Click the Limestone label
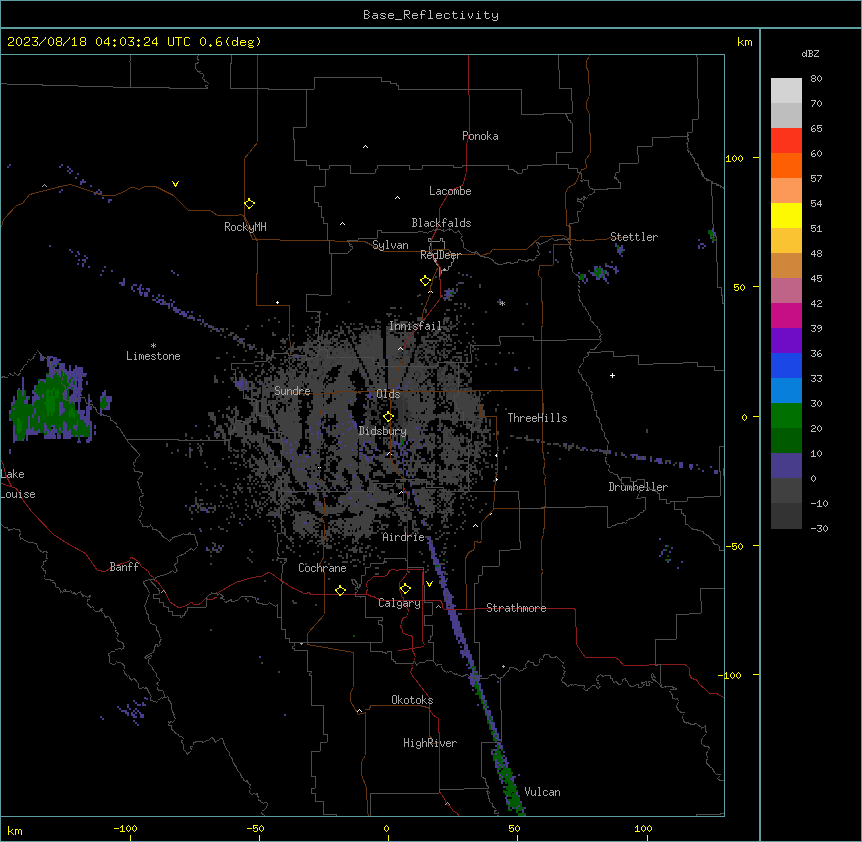The height and width of the screenshot is (842, 862). [153, 356]
